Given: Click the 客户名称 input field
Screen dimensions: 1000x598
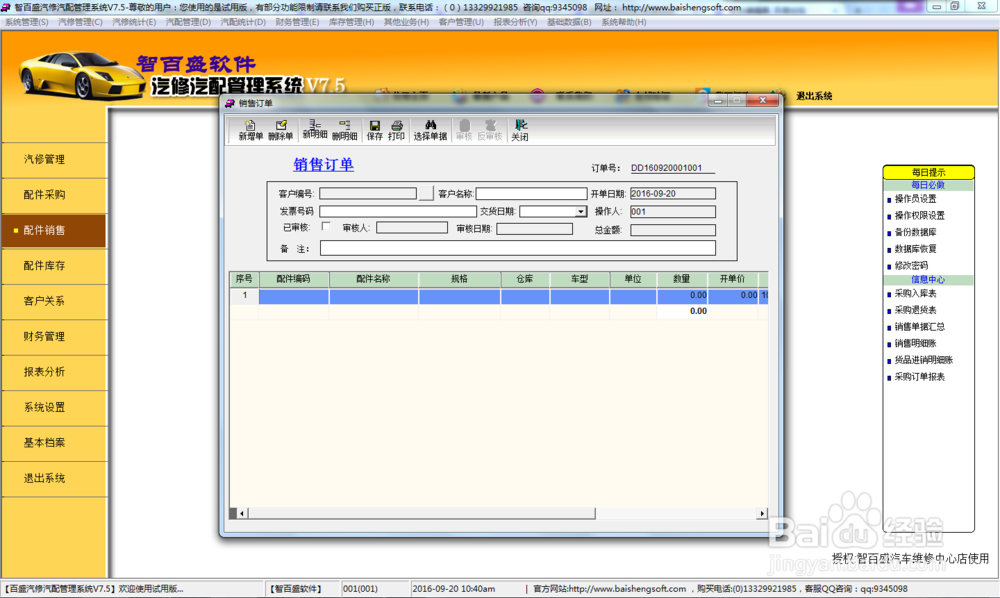Looking at the screenshot, I should pyautogui.click(x=531, y=193).
